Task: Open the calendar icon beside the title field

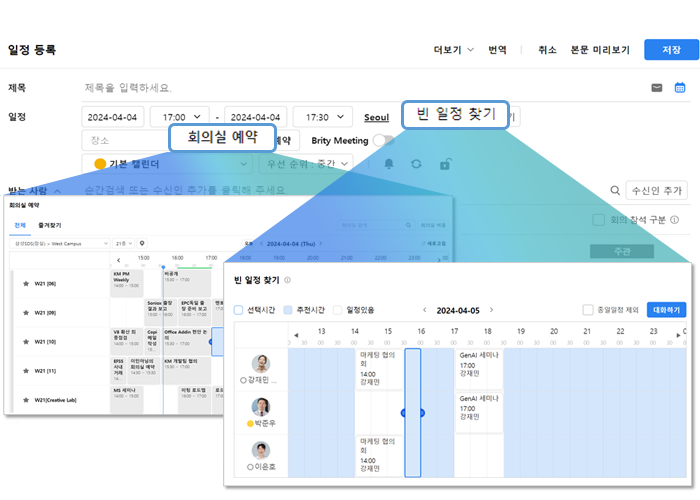Action: pyautogui.click(x=679, y=88)
